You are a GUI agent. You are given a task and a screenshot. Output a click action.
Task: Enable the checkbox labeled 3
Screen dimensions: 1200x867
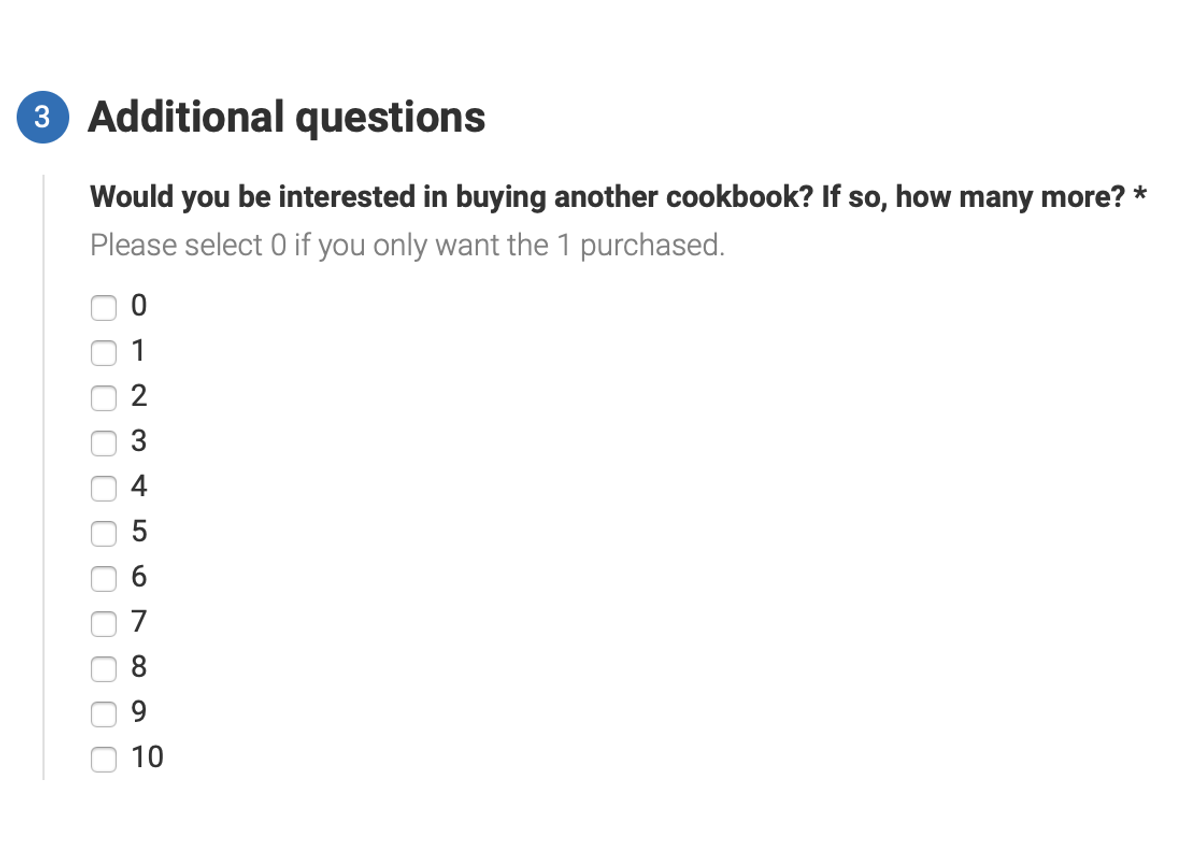coord(104,442)
